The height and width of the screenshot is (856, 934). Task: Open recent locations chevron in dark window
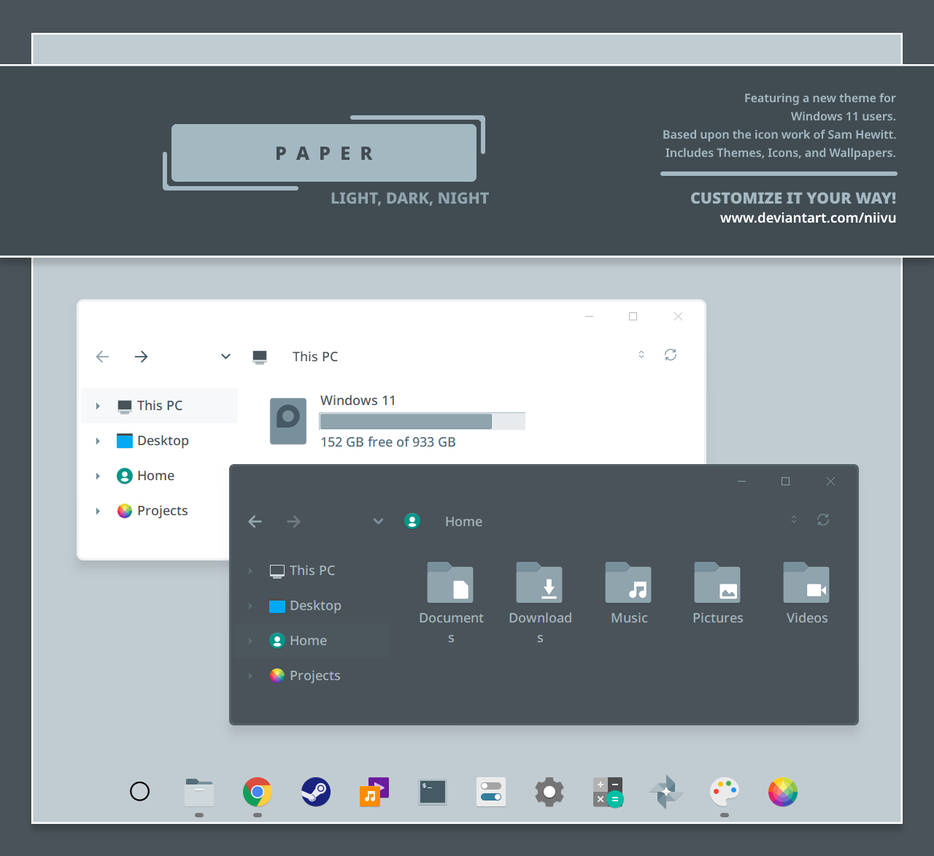[378, 521]
